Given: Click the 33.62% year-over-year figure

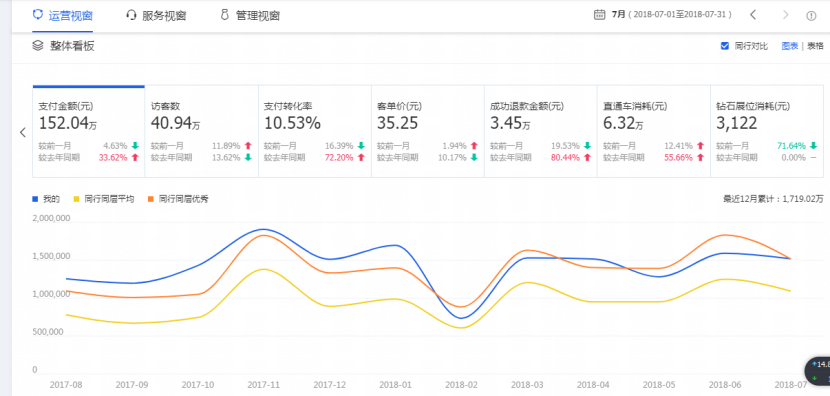Looking at the screenshot, I should 113,157.
